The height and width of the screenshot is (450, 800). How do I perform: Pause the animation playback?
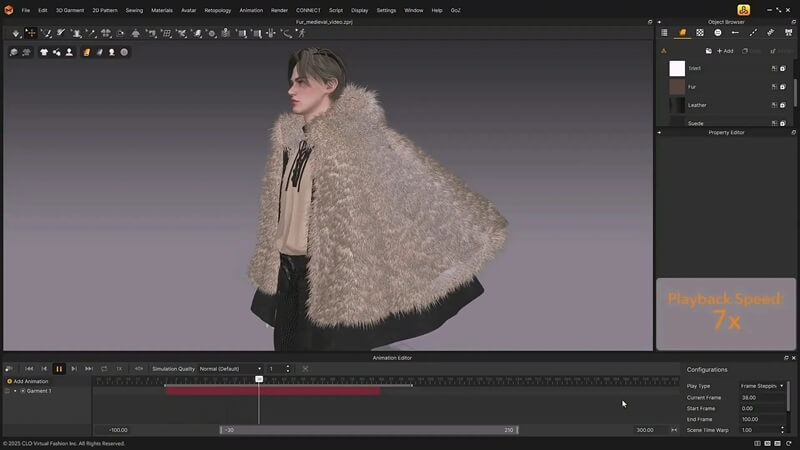pyautogui.click(x=59, y=369)
